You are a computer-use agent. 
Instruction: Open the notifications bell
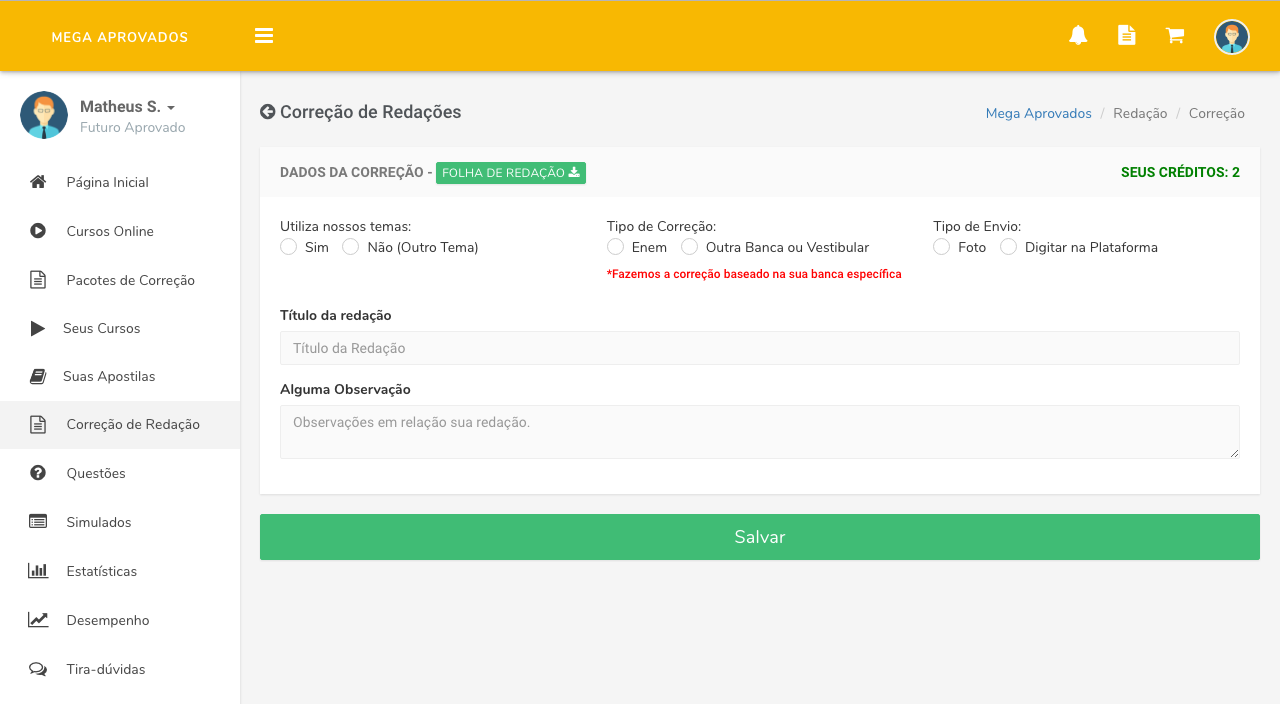tap(1078, 36)
